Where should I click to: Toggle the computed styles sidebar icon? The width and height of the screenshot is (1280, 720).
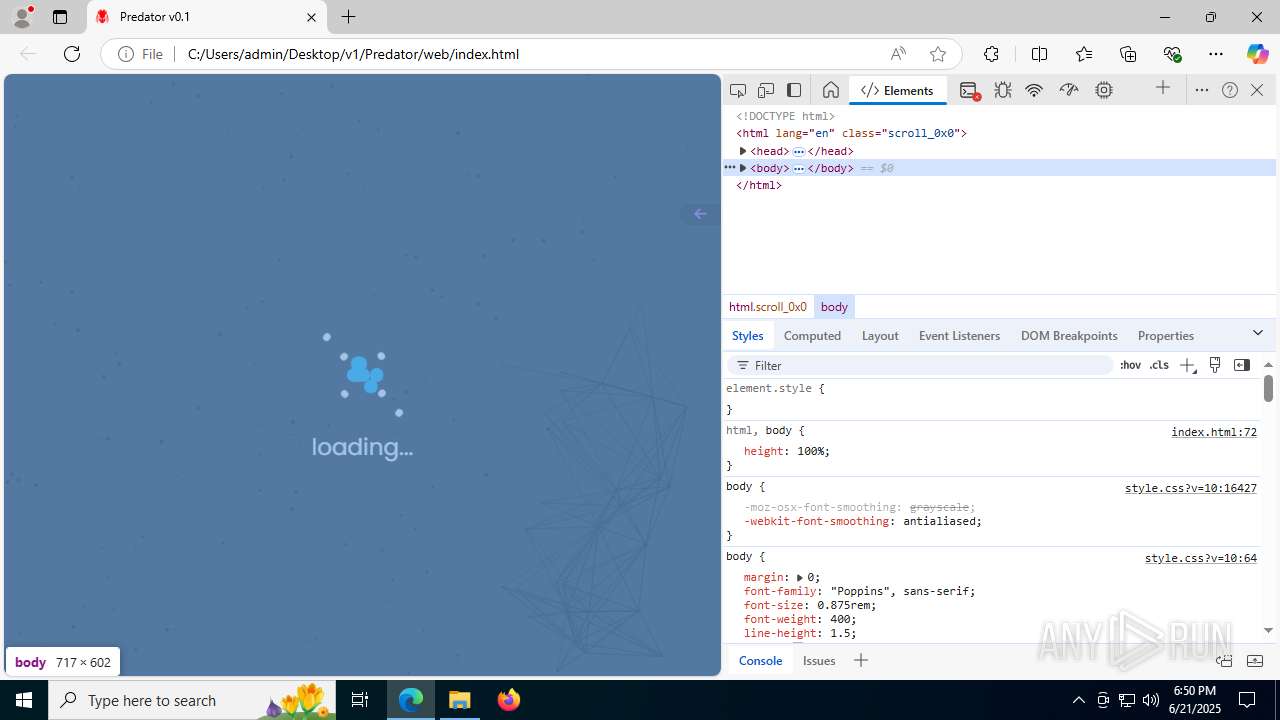pyautogui.click(x=1242, y=365)
